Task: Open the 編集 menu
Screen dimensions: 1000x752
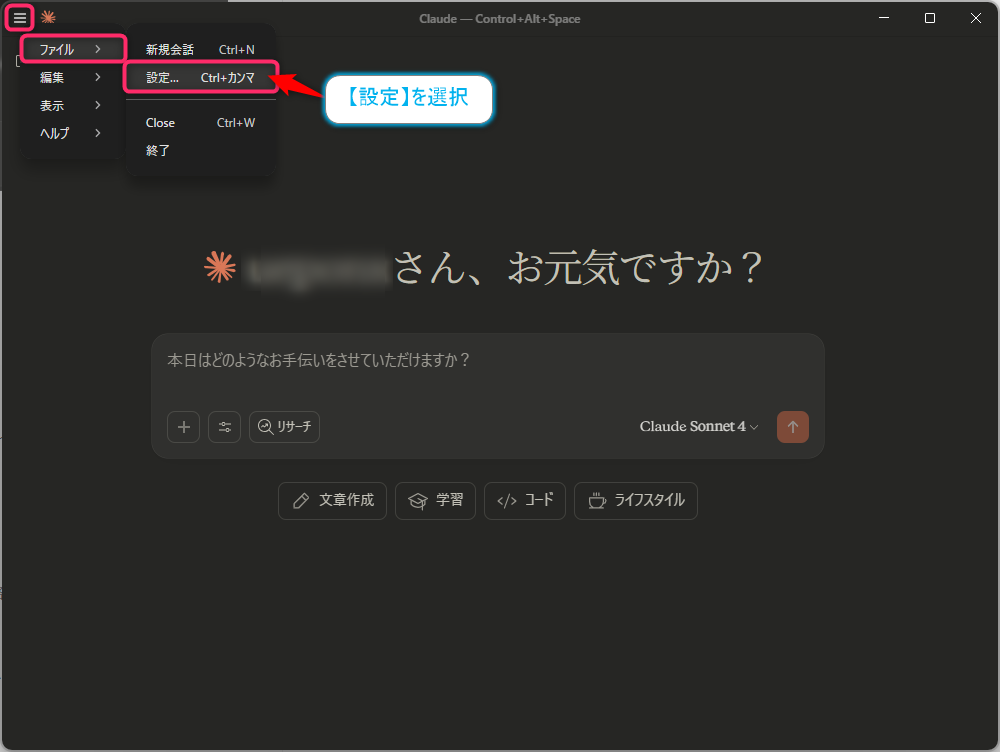Action: tap(71, 77)
